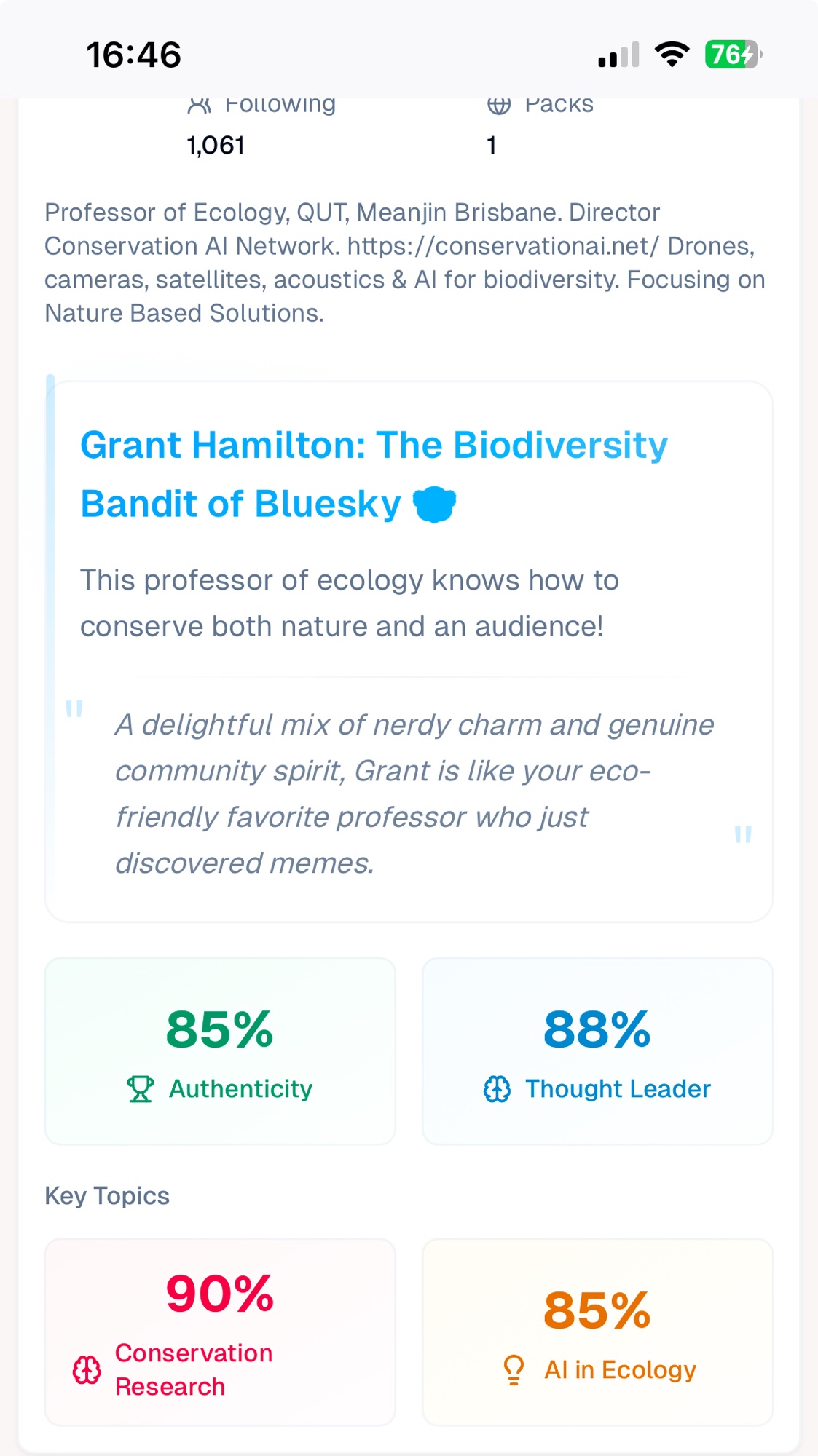Tap the closing quotation mark icon
This screenshot has height=1456, width=818.
(x=743, y=834)
